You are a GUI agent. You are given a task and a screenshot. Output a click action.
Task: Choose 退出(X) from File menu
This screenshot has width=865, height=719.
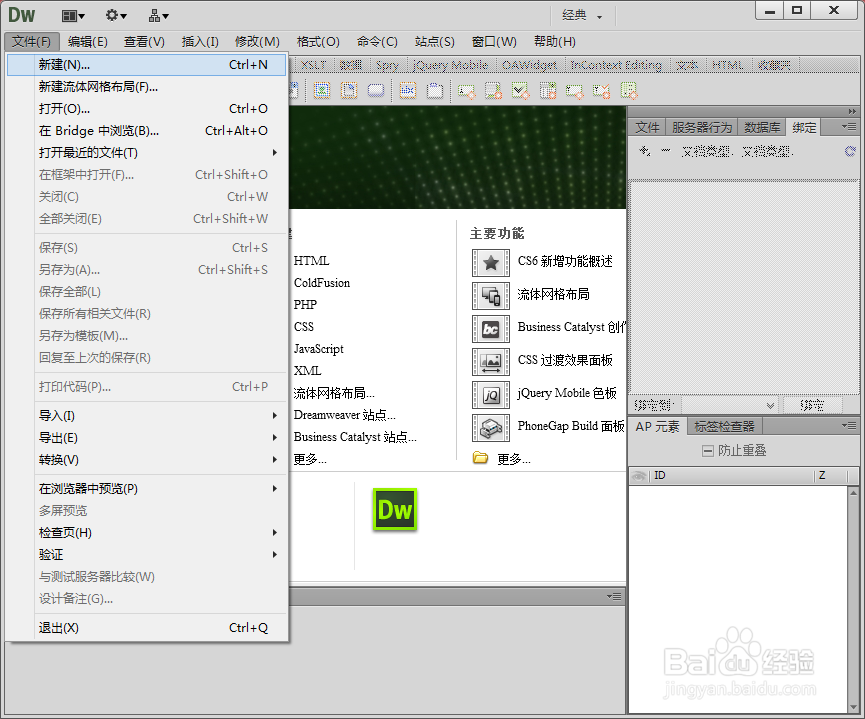tap(147, 627)
